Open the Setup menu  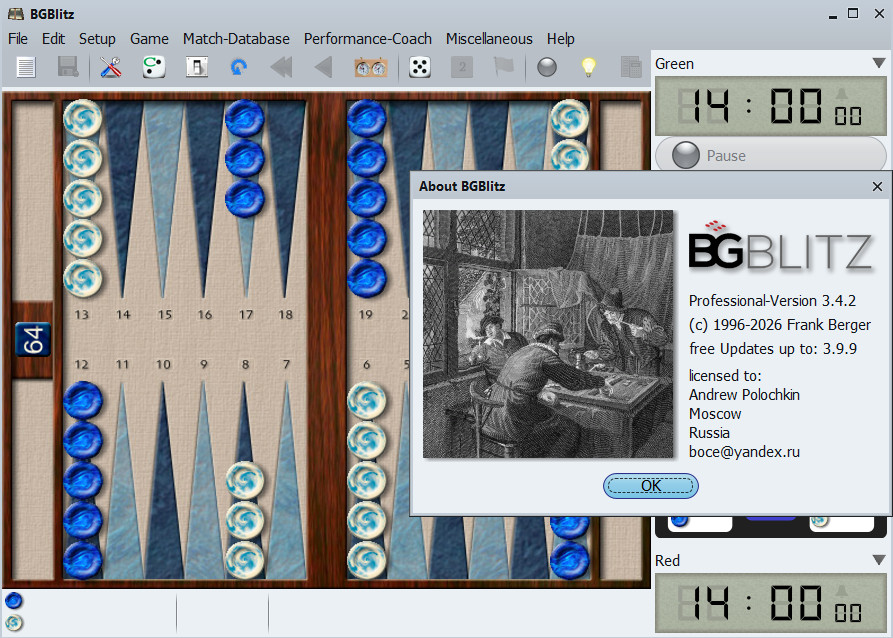97,39
